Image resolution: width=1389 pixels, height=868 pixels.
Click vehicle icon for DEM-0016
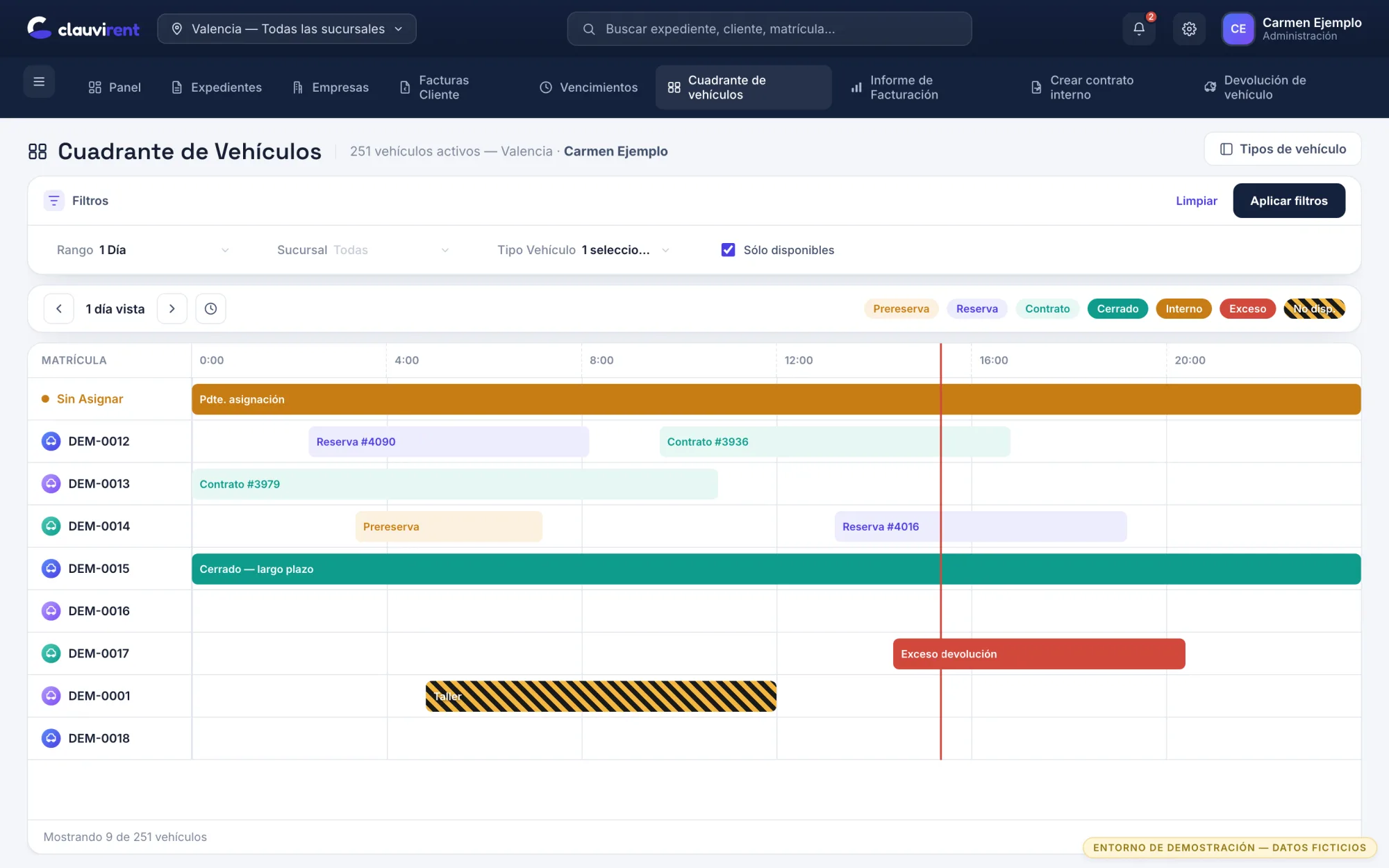pyautogui.click(x=51, y=611)
